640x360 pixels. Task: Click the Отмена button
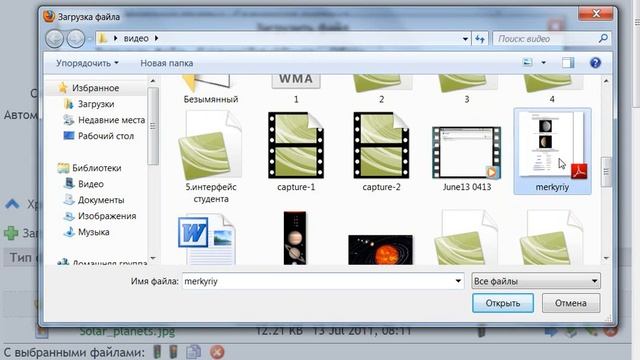point(571,303)
